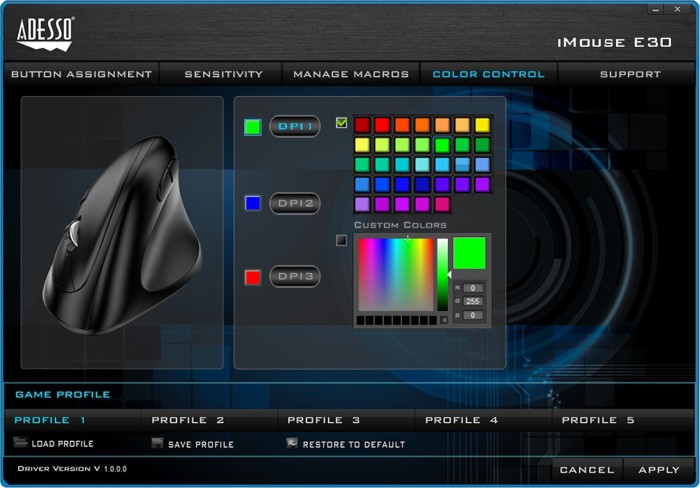Enable the Custom Colors checkbox

coord(341,240)
